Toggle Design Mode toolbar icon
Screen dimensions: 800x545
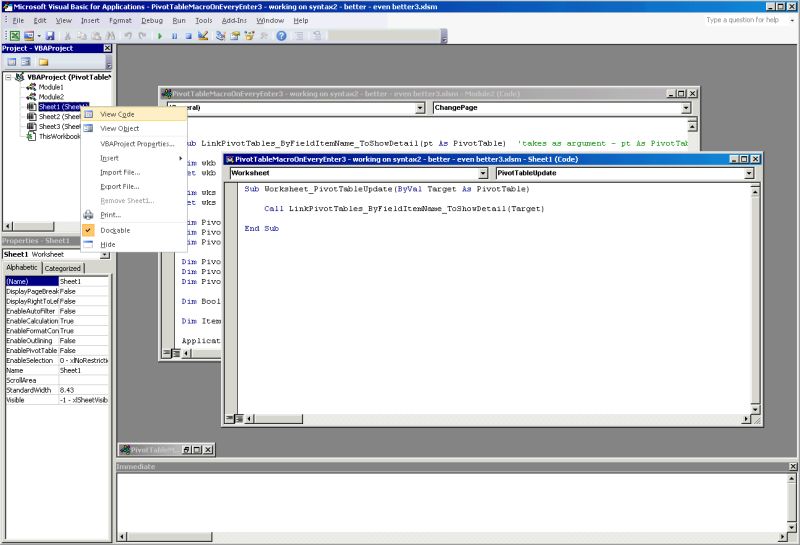203,36
